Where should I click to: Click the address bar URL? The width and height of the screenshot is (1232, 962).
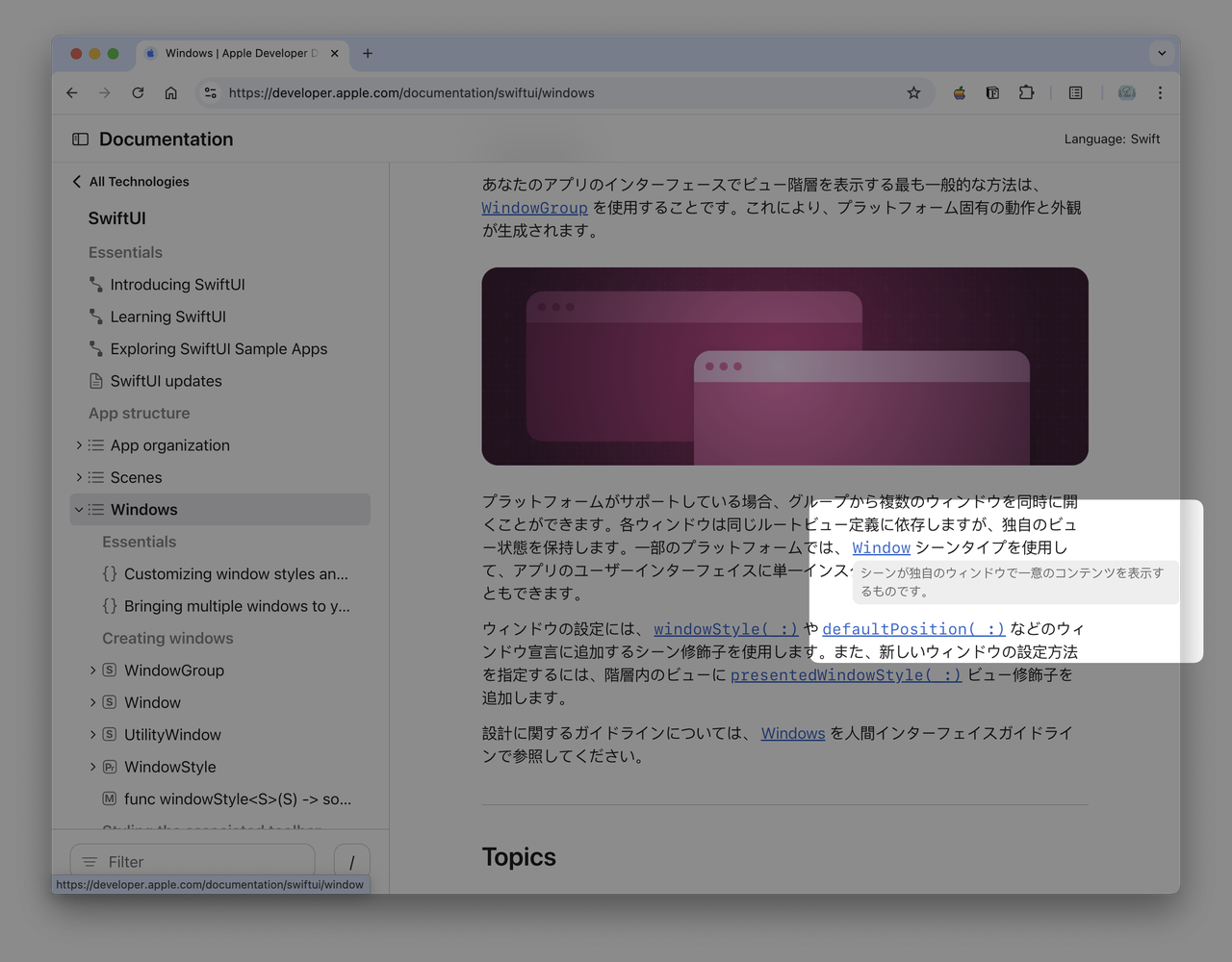(x=411, y=93)
